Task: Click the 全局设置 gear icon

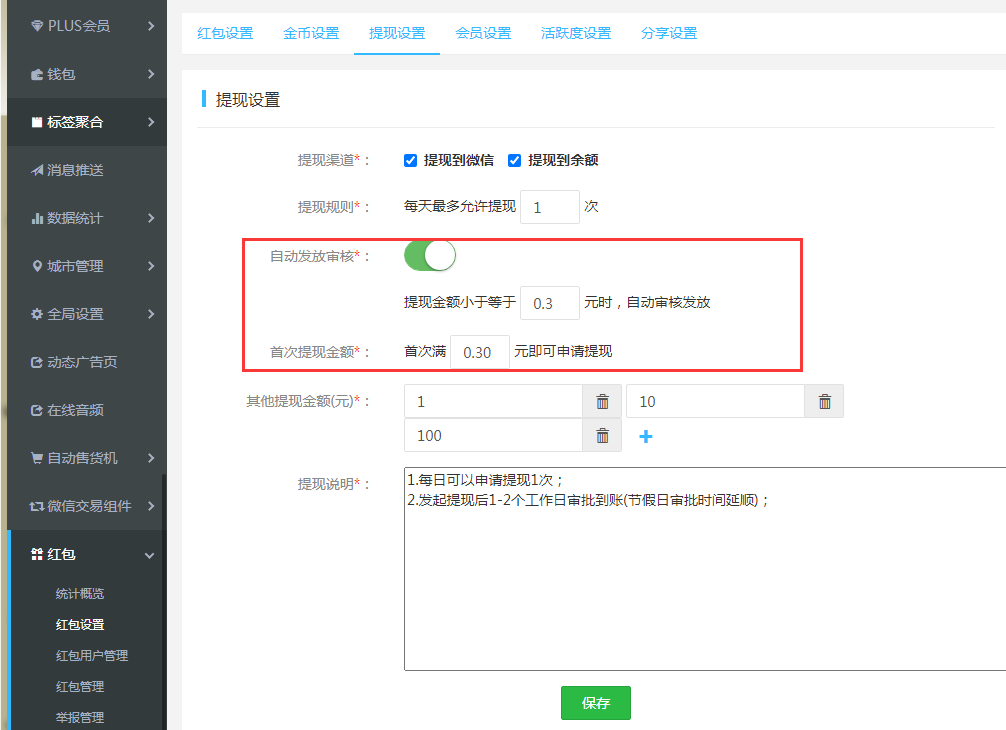Action: click(37, 314)
